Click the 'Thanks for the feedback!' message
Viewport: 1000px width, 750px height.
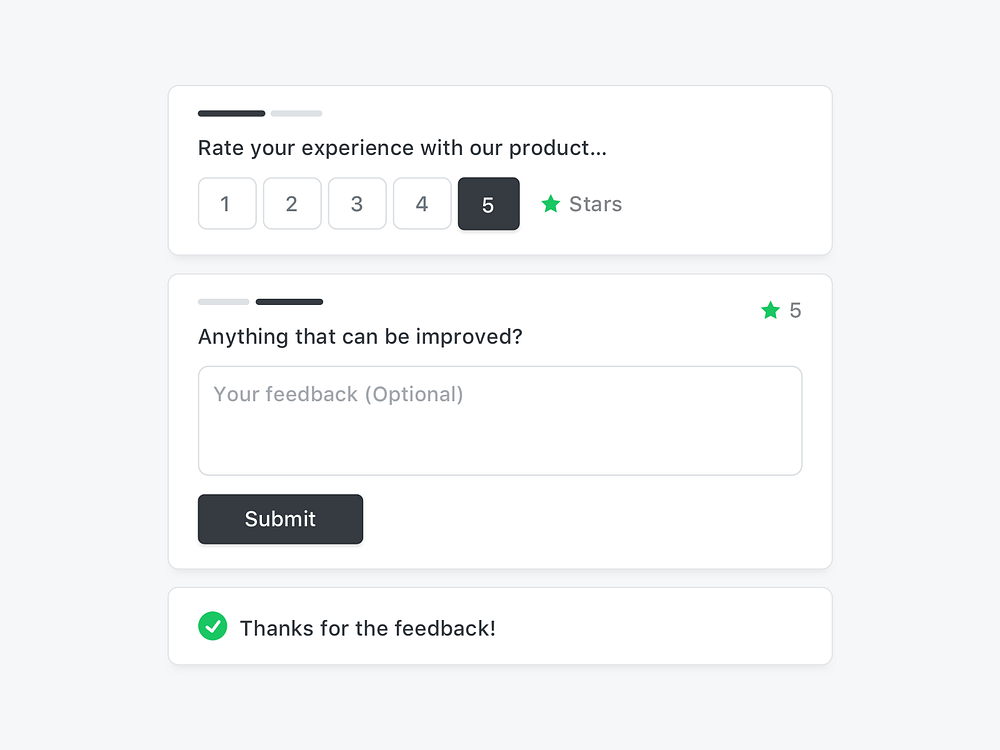pyautogui.click(x=368, y=628)
